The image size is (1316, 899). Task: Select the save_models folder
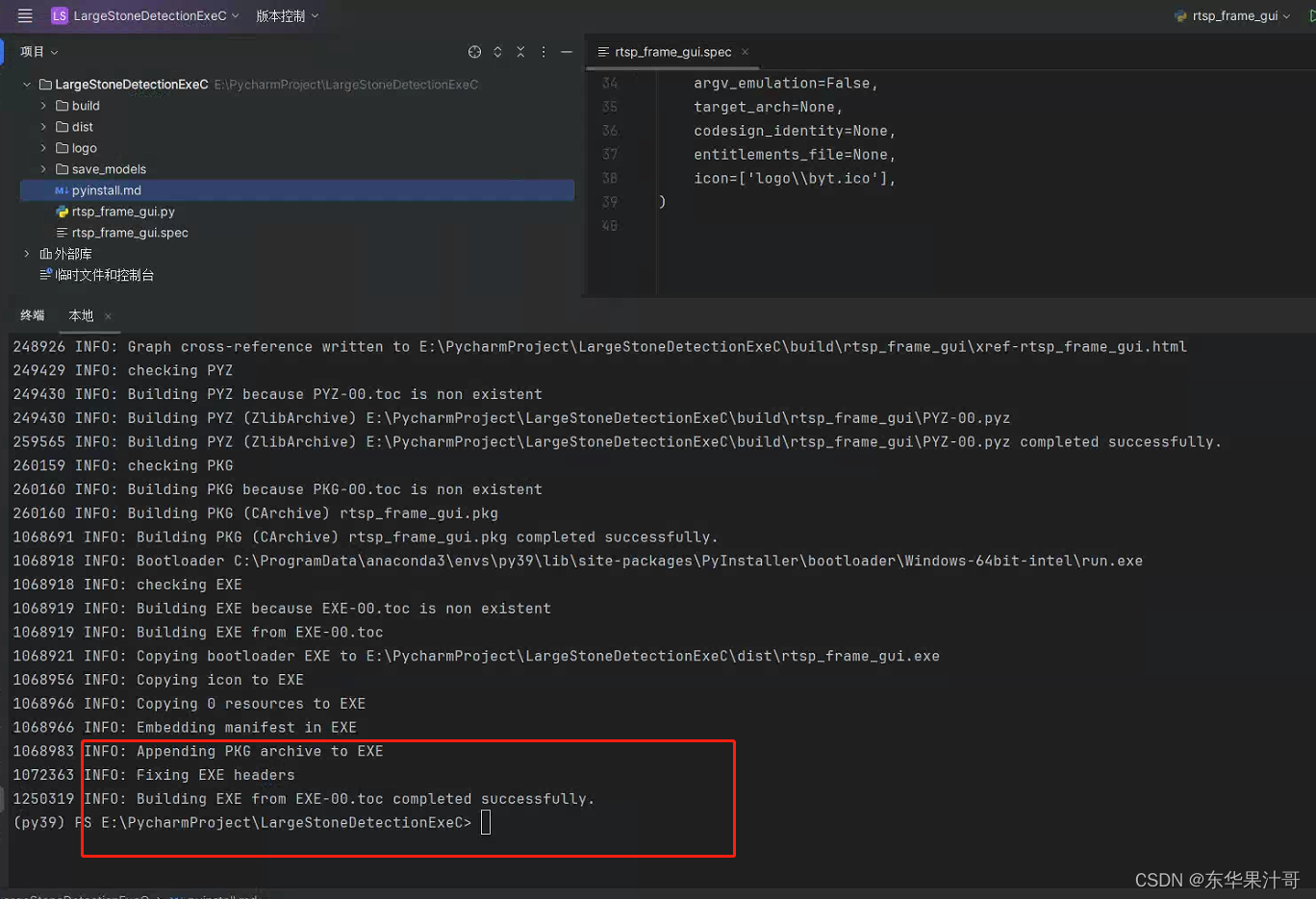(108, 169)
